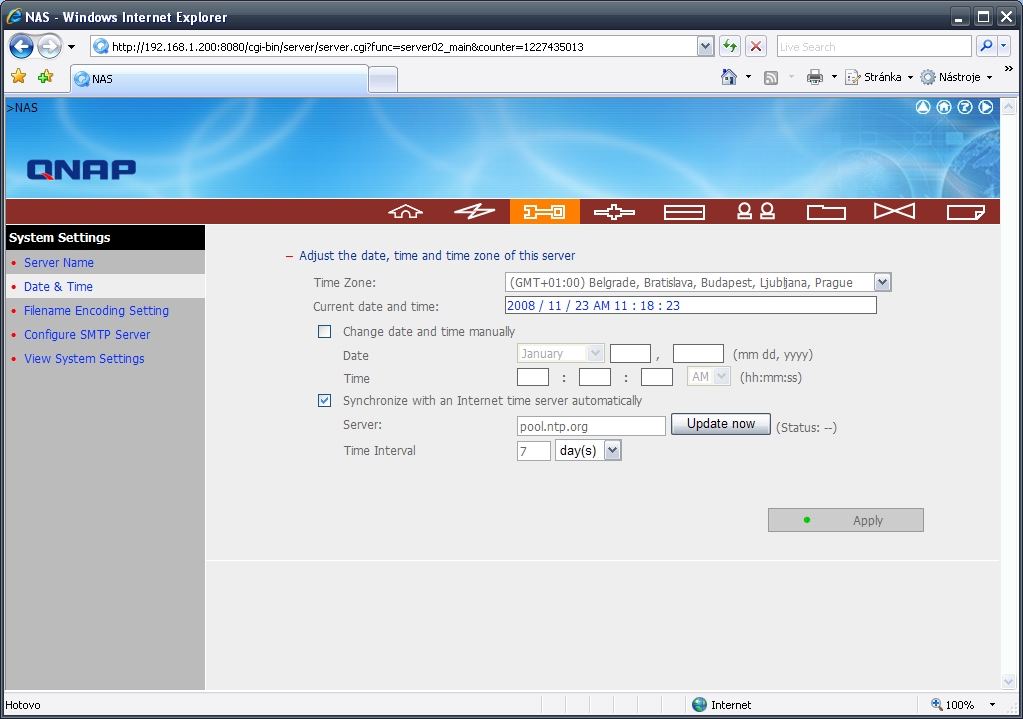Open the Device Configuration disk icon
The width and height of the screenshot is (1023, 719).
684,212
